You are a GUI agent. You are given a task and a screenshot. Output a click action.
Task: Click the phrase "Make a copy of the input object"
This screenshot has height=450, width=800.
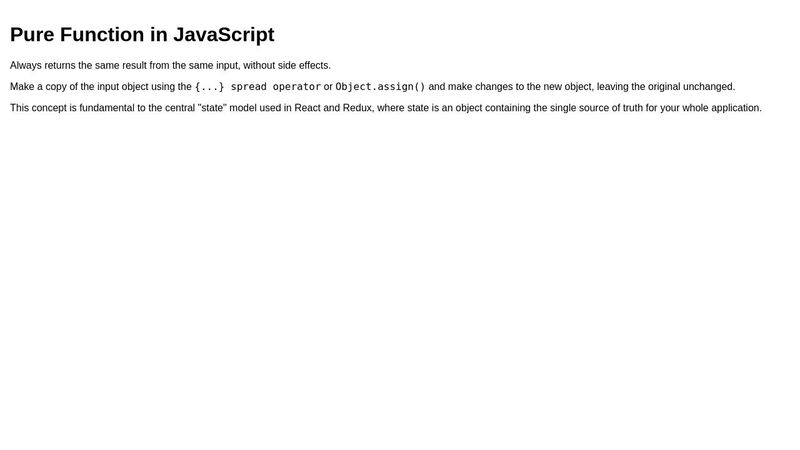79,87
